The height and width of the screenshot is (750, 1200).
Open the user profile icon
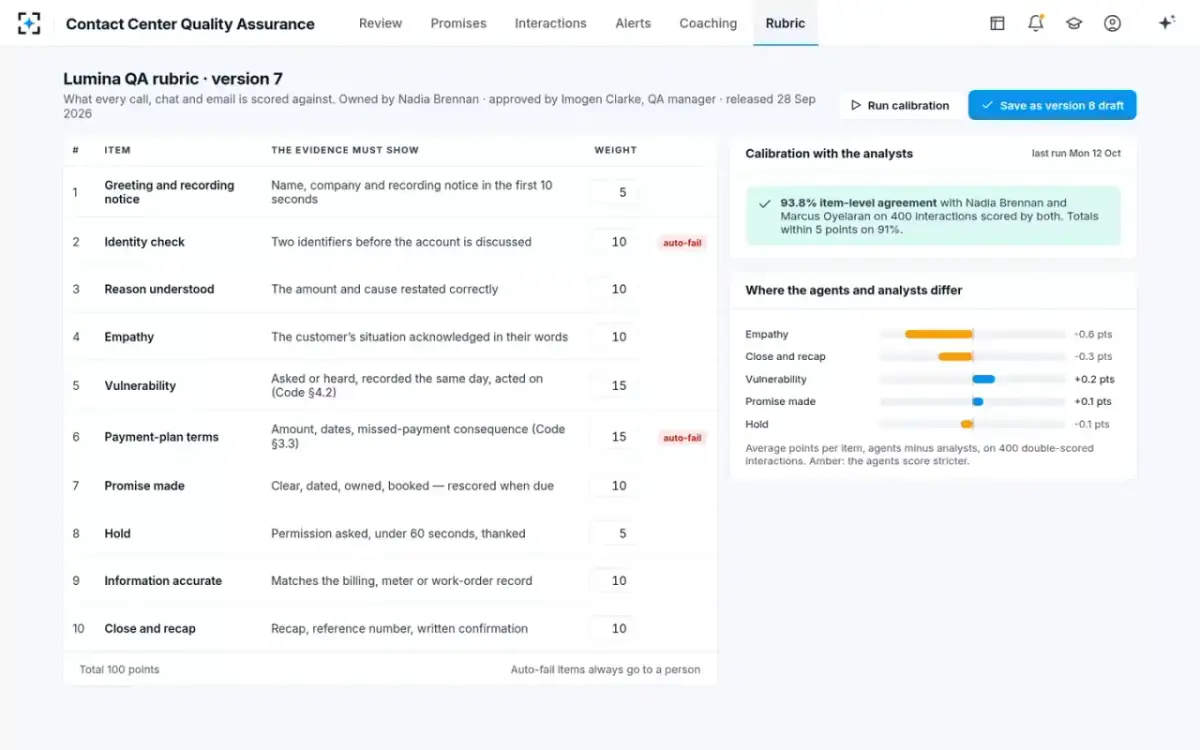(x=1112, y=23)
